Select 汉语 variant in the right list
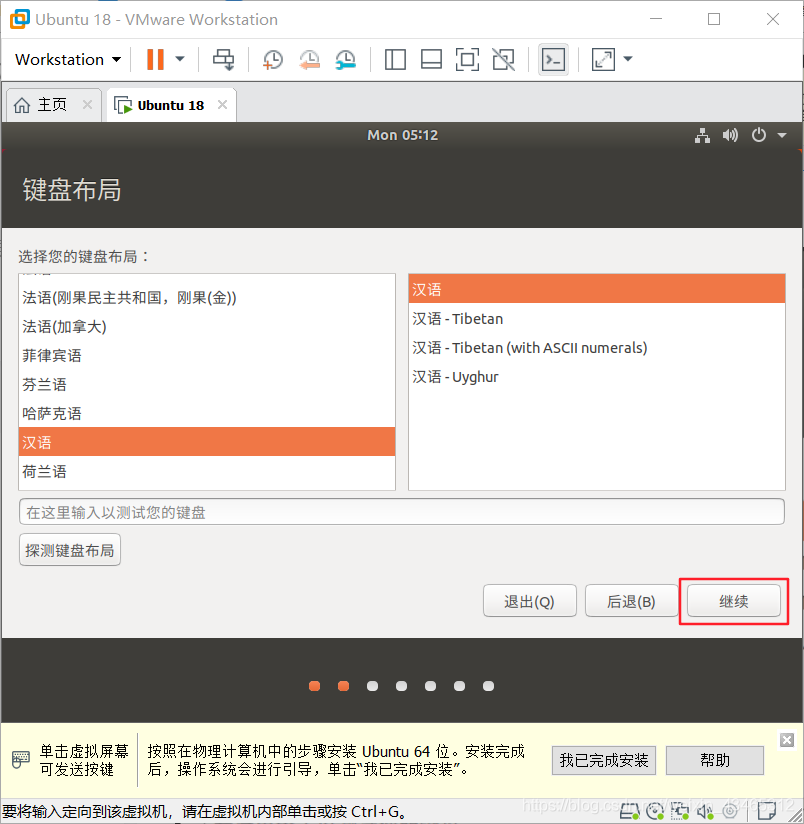The width and height of the screenshot is (804, 824). pos(597,289)
